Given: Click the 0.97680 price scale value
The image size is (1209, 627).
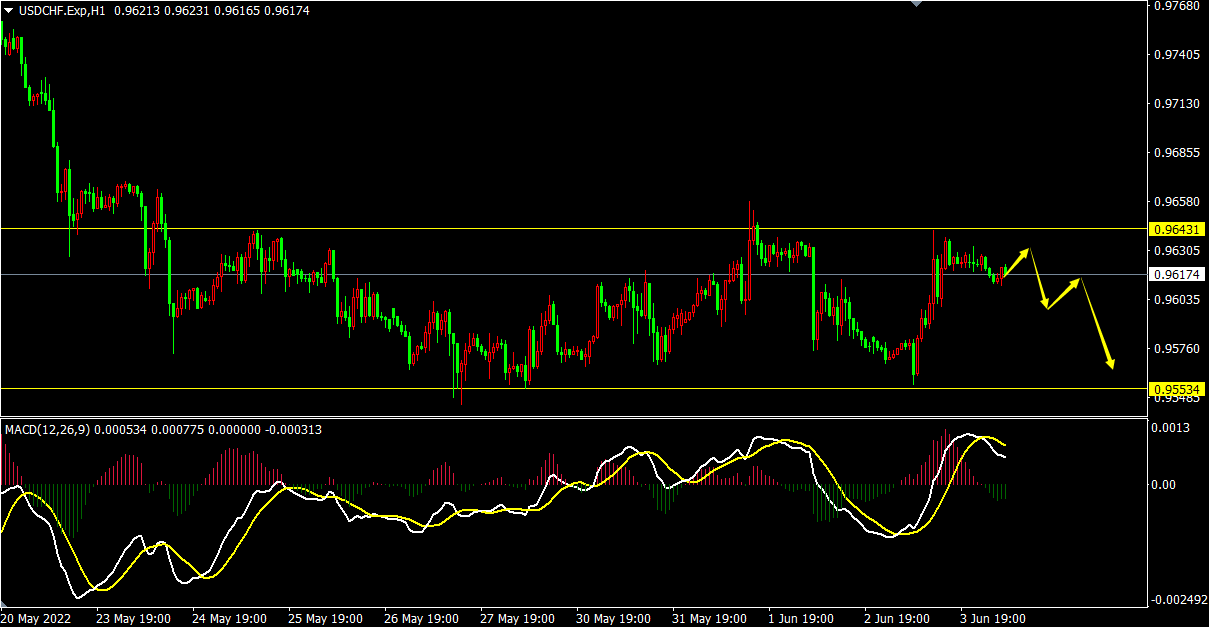Looking at the screenshot, I should [x=1176, y=6].
